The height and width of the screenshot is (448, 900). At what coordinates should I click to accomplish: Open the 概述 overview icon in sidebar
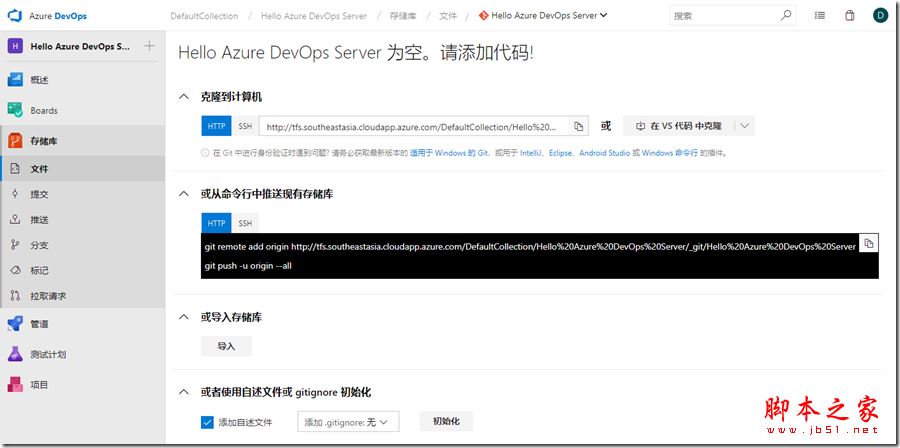[15, 80]
